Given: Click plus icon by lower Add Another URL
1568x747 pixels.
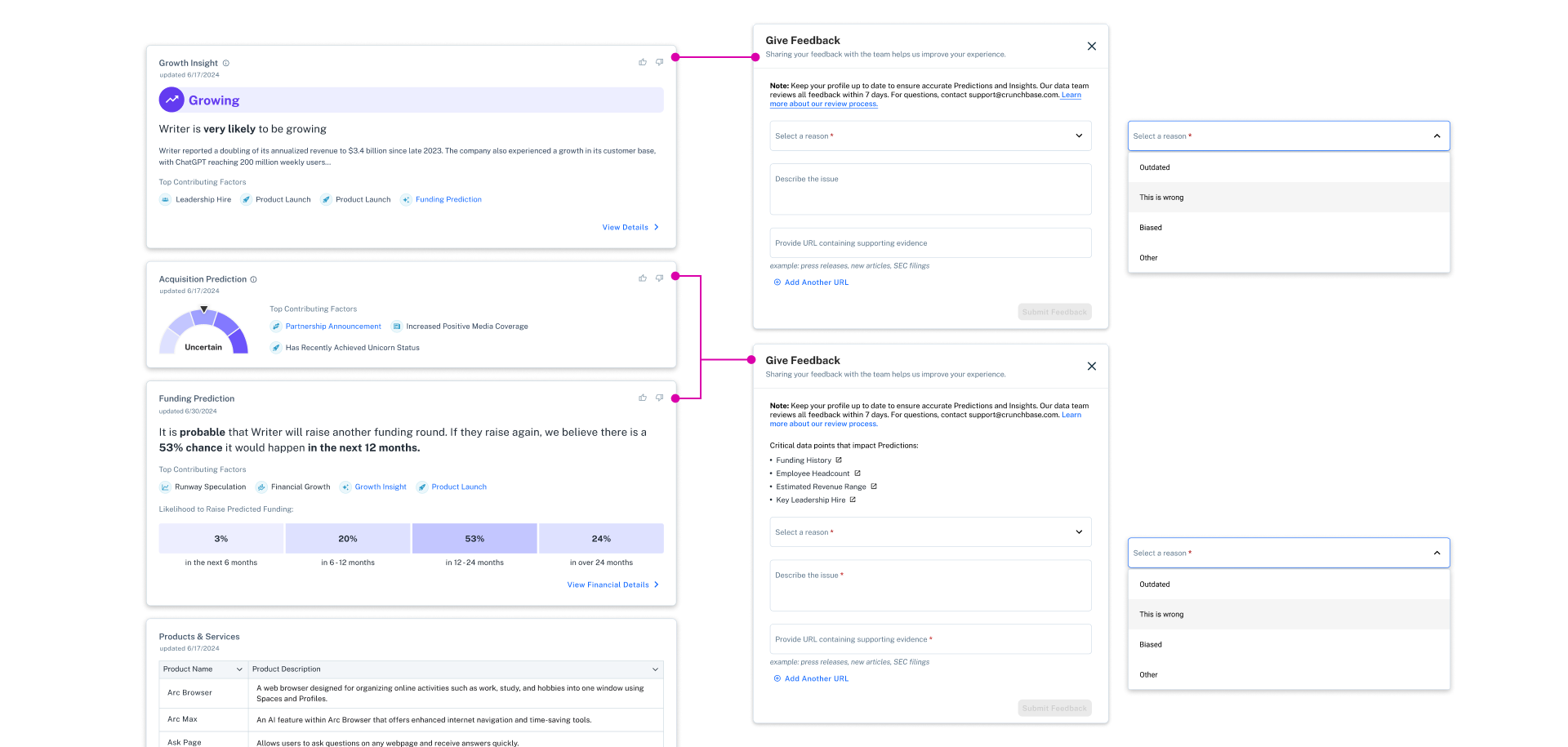Looking at the screenshot, I should pyautogui.click(x=777, y=678).
